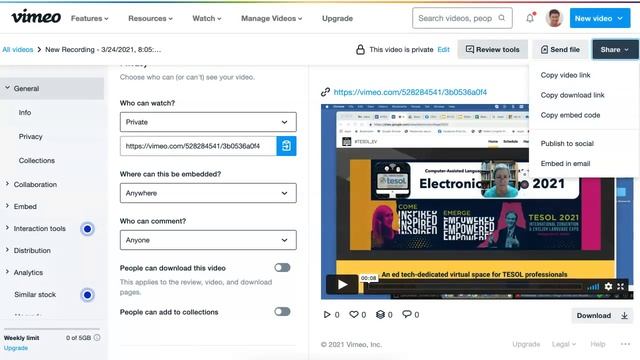640x360 pixels.
Task: Toggle People can download this video
Action: click(282, 268)
